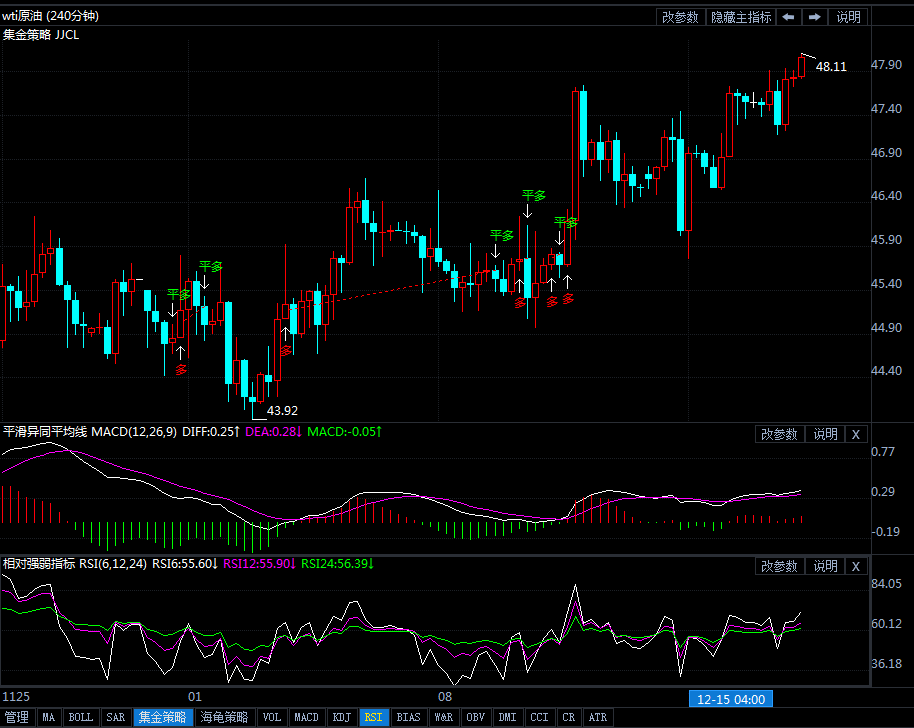Click 改参数 in the main chart header
This screenshot has height=728, width=914.
680,17
